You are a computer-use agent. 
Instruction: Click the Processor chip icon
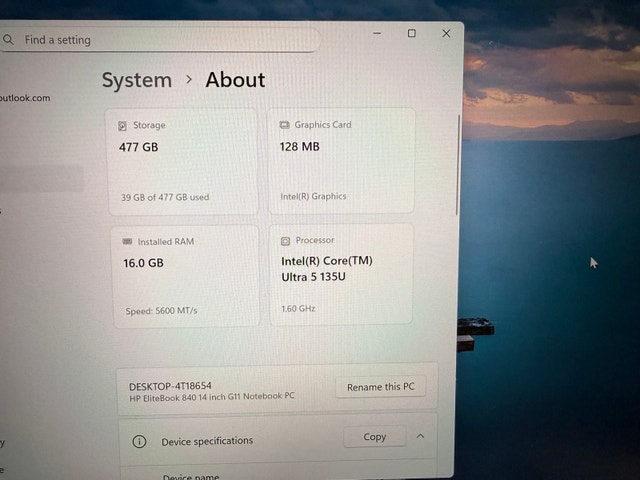click(285, 241)
